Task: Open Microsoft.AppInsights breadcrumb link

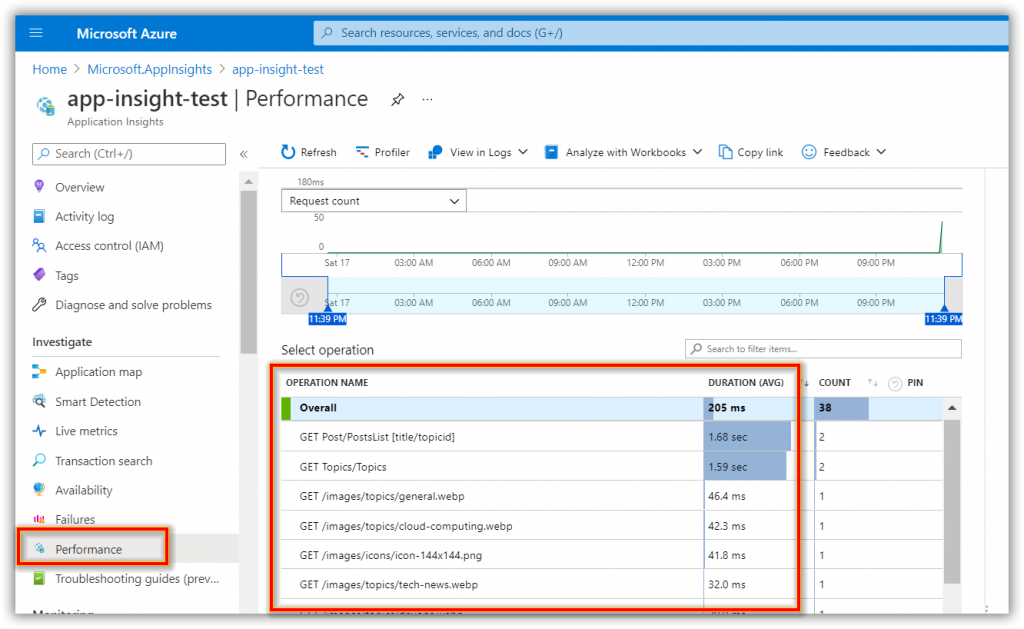Action: tap(150, 69)
